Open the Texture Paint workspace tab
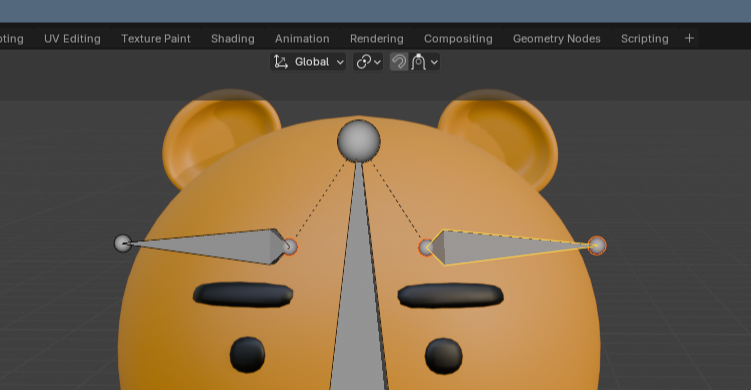 coord(156,39)
